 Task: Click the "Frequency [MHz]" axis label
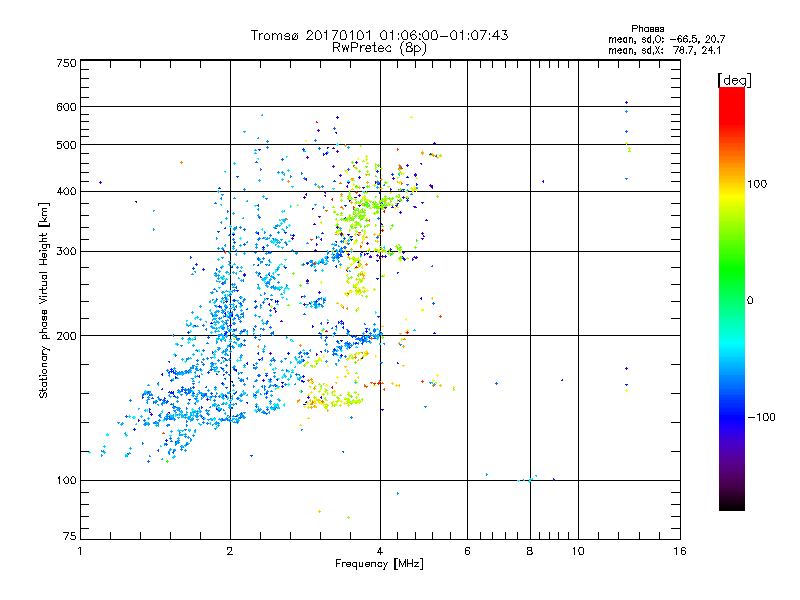click(379, 564)
